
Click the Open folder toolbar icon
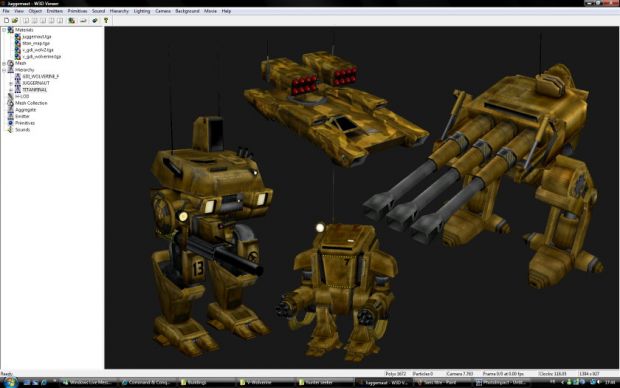point(15,20)
